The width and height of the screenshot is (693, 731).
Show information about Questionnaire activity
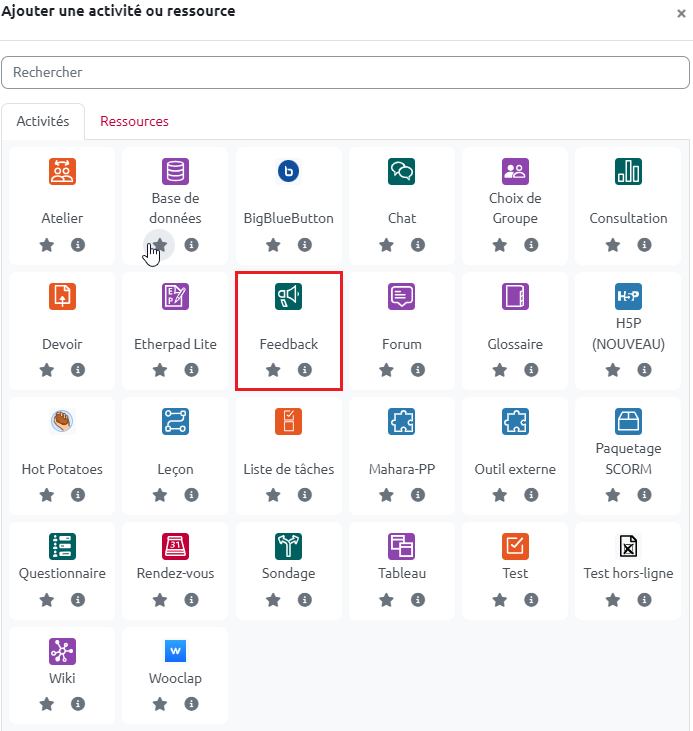point(78,600)
